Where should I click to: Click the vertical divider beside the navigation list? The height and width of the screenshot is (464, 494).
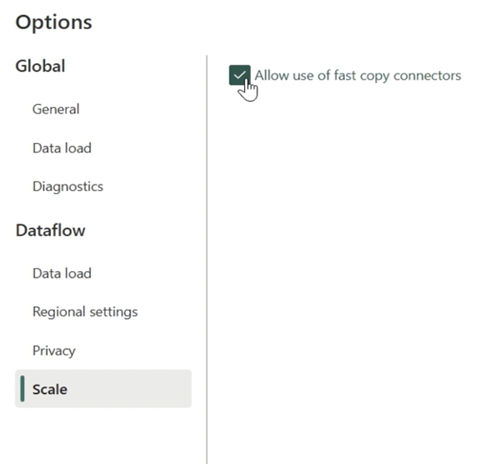coord(207,259)
